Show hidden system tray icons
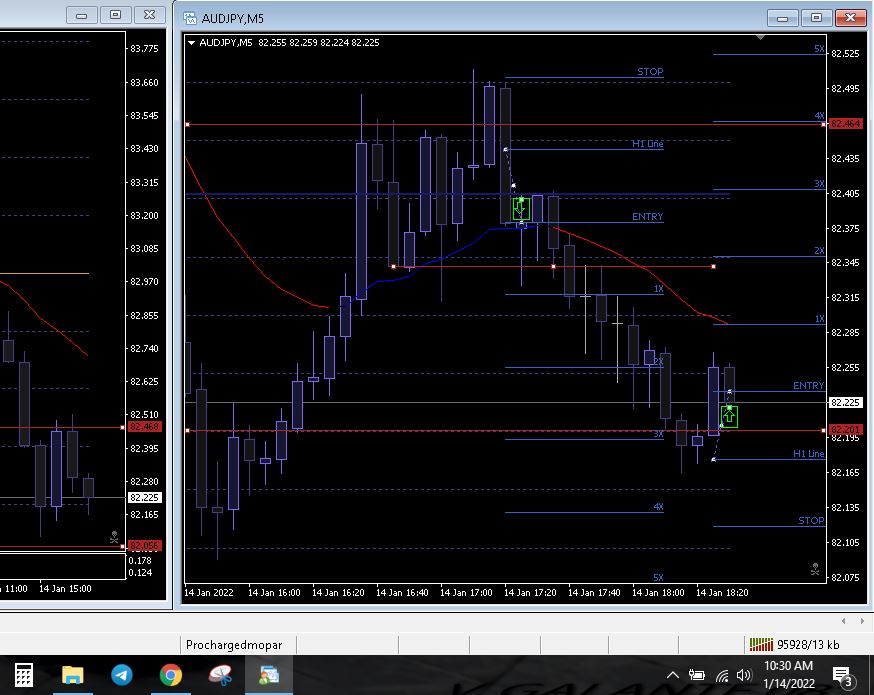This screenshot has height=695, width=874. [673, 675]
